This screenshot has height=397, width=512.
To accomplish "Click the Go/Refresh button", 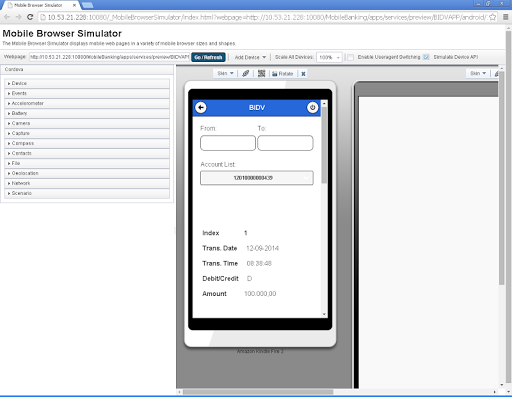I will point(208,57).
